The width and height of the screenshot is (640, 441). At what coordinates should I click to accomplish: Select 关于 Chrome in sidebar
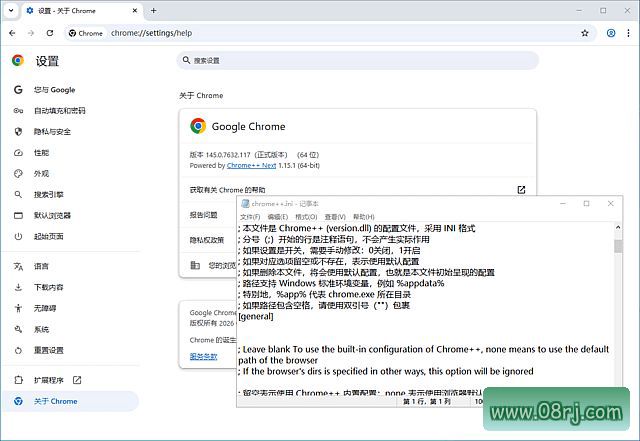click(70, 401)
